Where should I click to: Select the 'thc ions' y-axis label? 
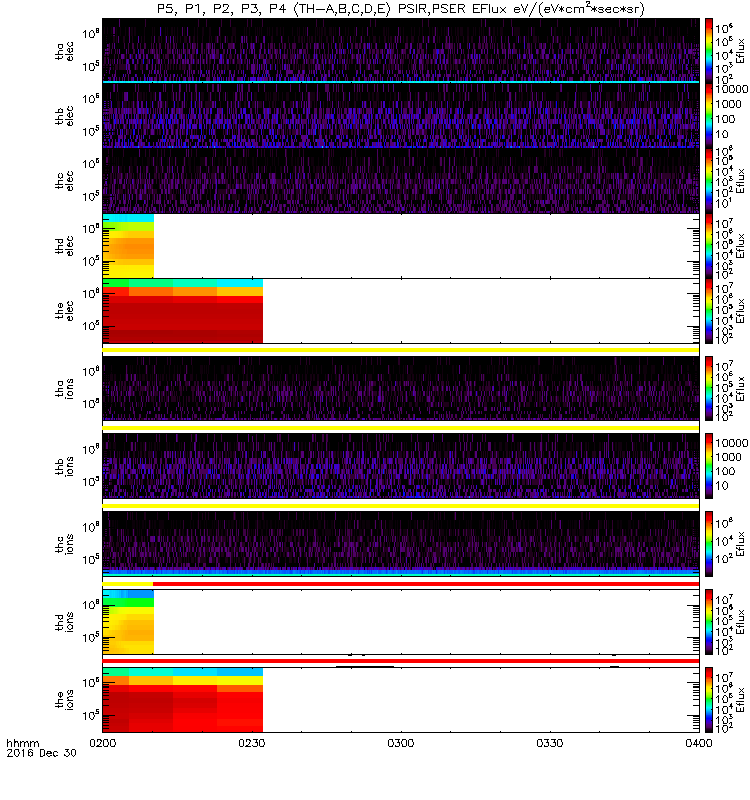point(65,544)
